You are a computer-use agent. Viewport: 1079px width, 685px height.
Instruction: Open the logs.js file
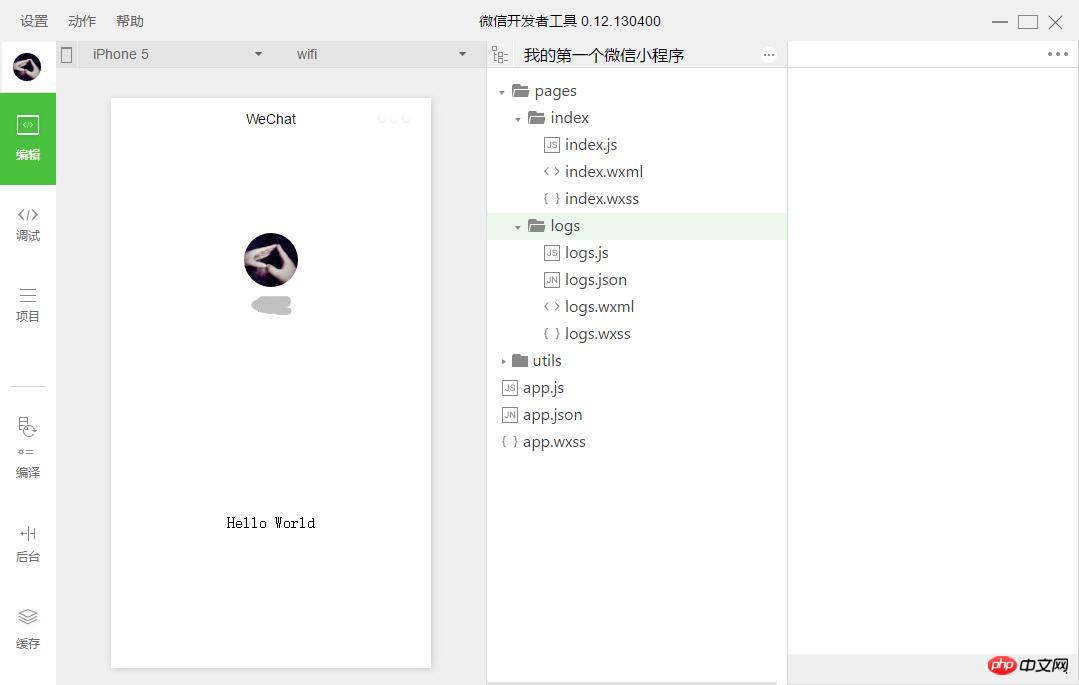pyautogui.click(x=586, y=253)
